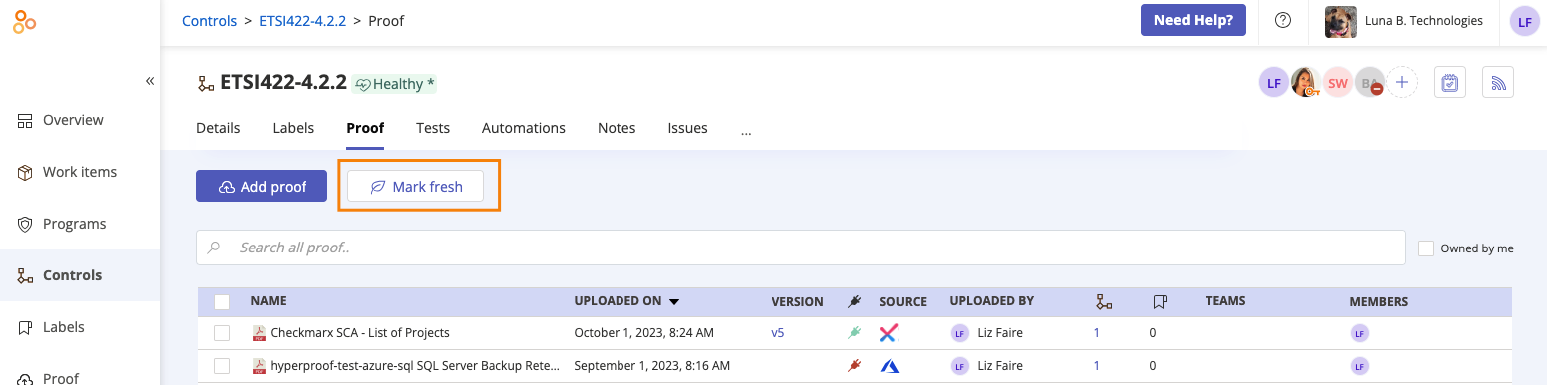Sort by labels column icon
The width and height of the screenshot is (1547, 385).
coord(1160,301)
